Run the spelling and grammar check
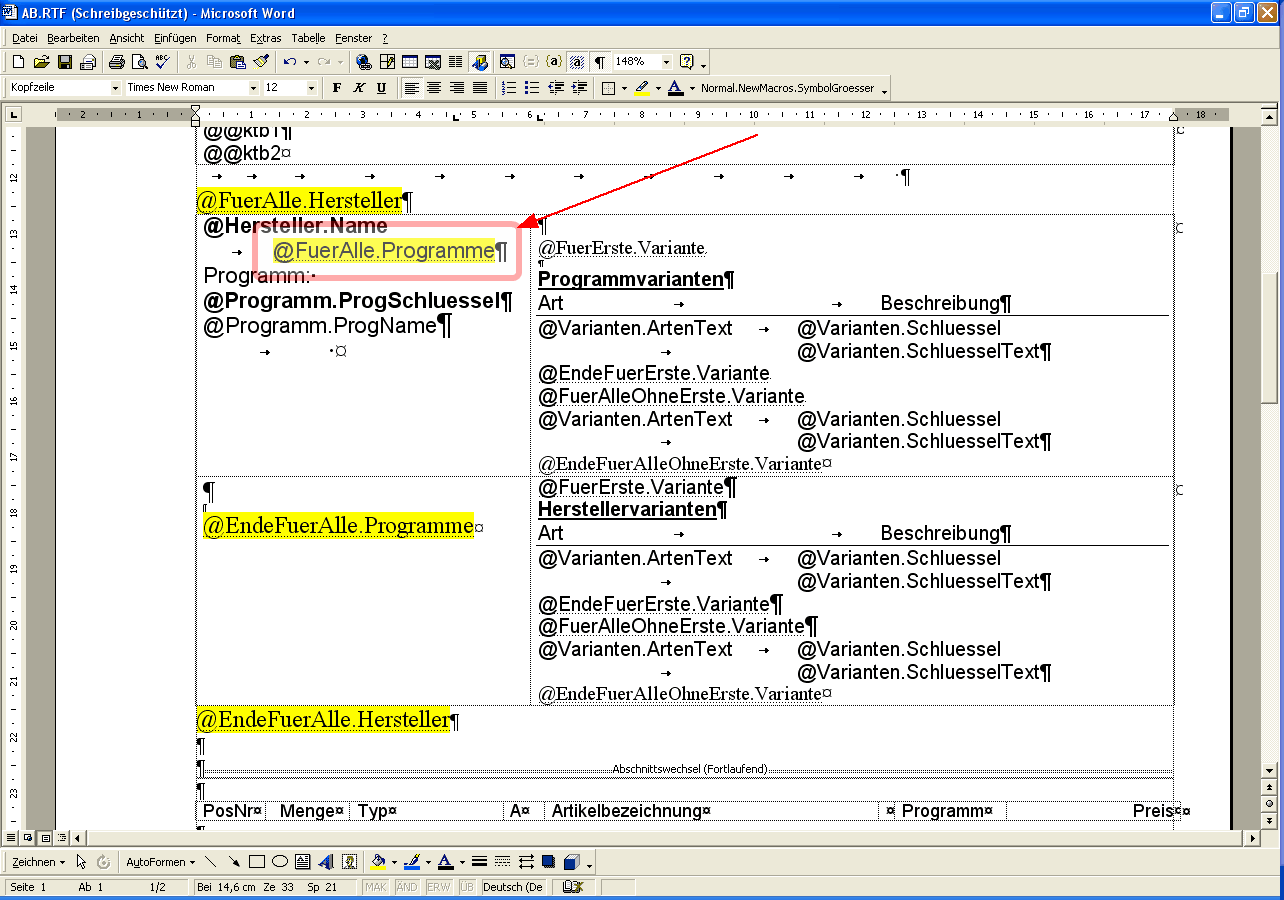Image resolution: width=1284 pixels, height=900 pixels. click(x=162, y=62)
